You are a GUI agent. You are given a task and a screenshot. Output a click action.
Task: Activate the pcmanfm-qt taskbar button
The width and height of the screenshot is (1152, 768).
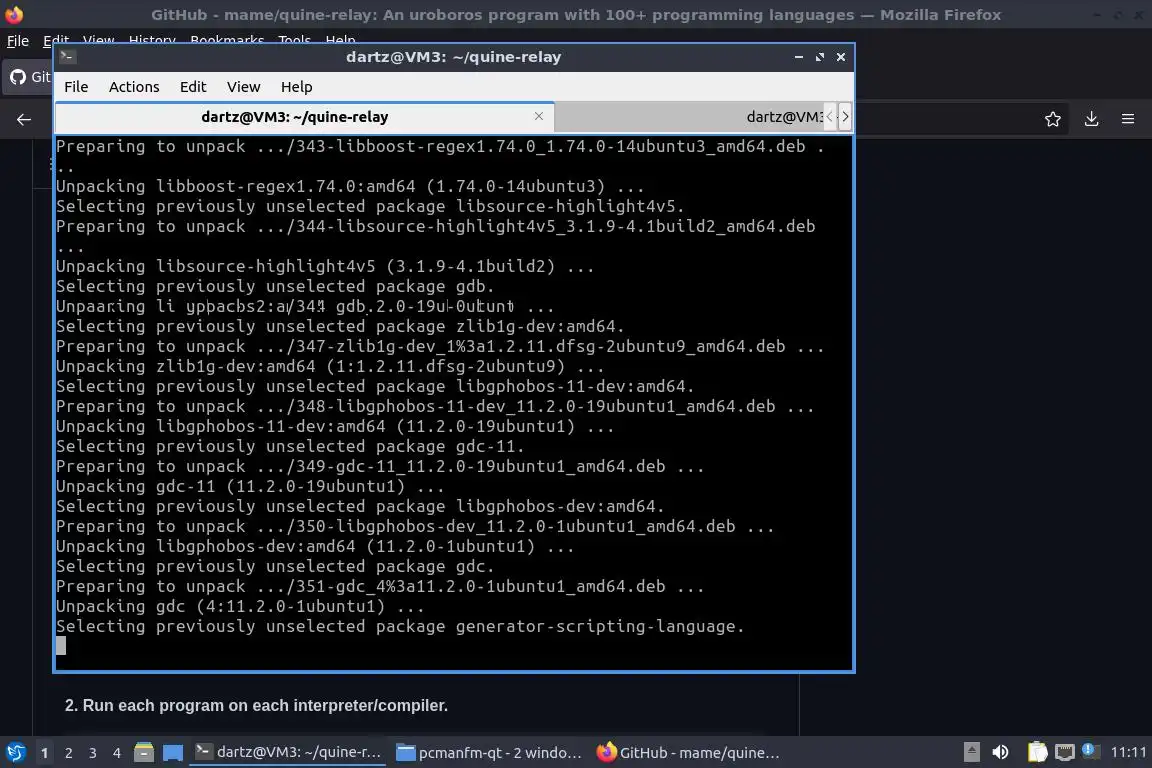489,753
